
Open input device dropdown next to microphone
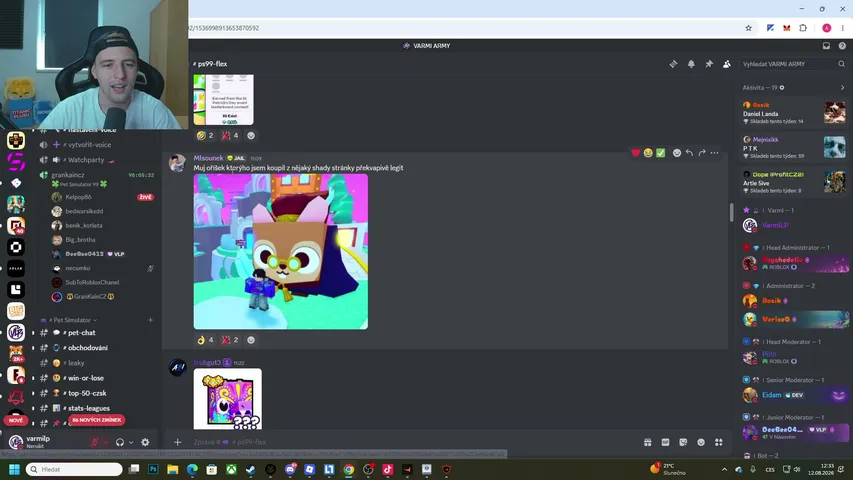(106, 442)
